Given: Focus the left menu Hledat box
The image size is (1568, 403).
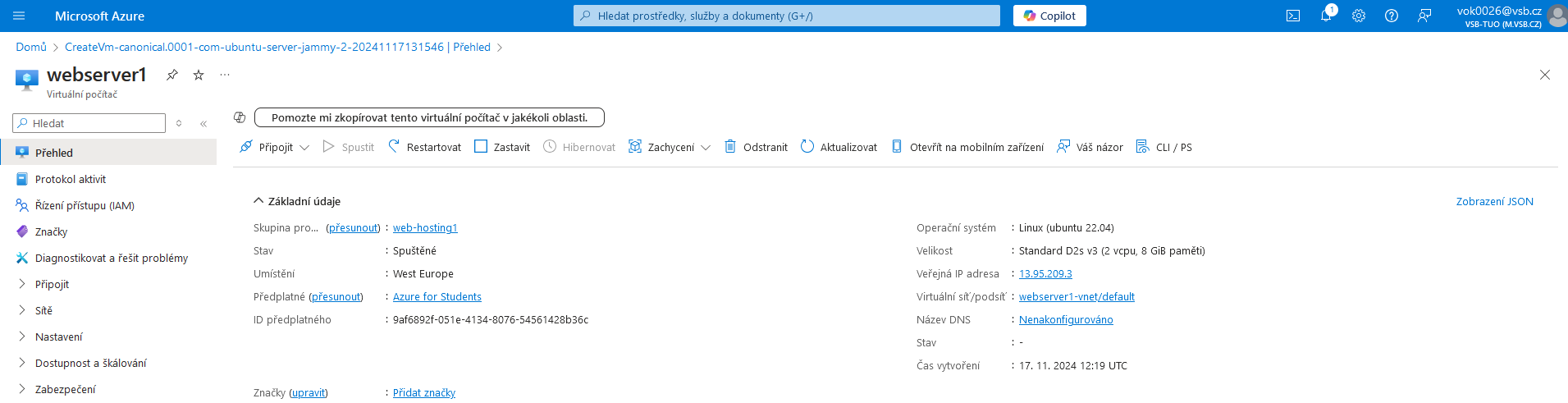Looking at the screenshot, I should pyautogui.click(x=89, y=123).
